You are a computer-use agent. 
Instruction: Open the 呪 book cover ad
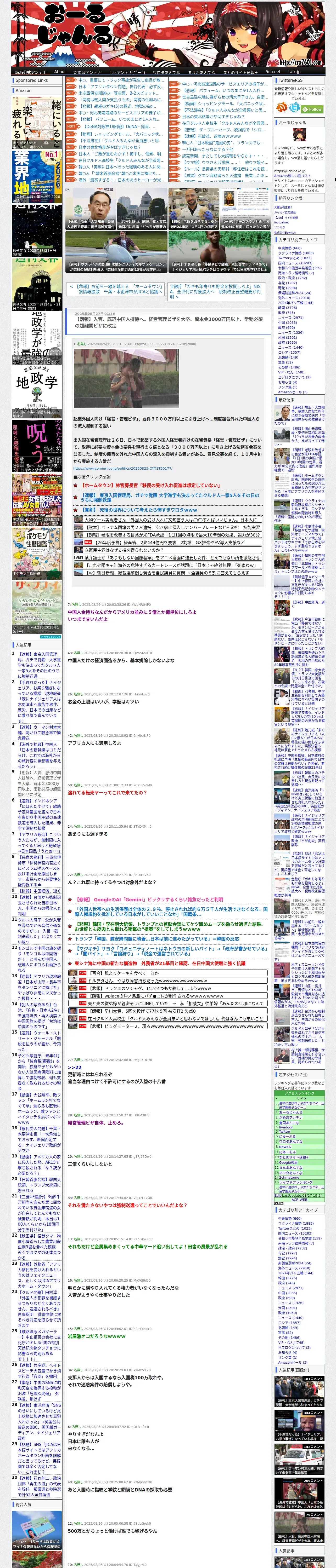click(x=37, y=446)
